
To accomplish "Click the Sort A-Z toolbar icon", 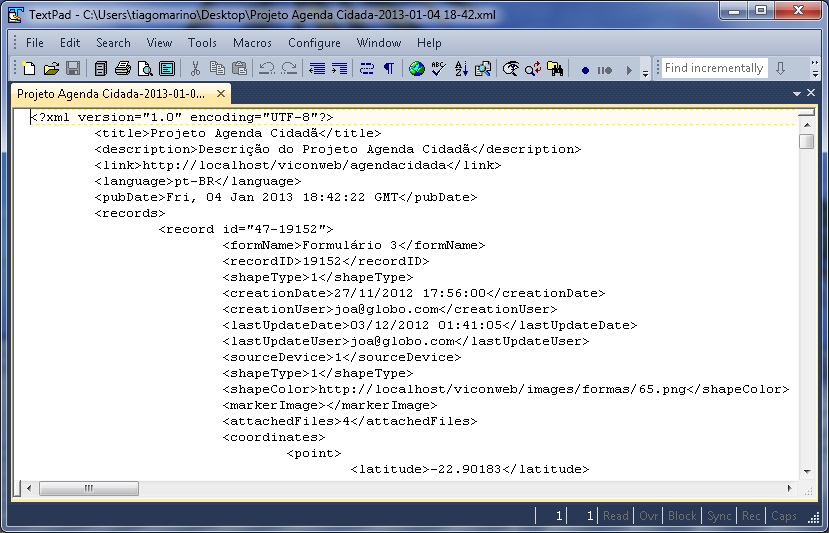I will 461,69.
